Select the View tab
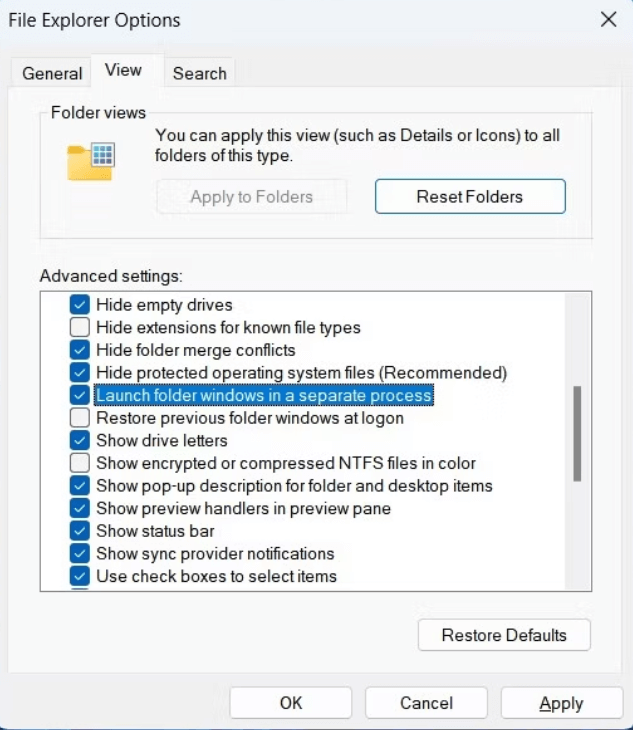Image resolution: width=633 pixels, height=730 pixels. point(123,70)
